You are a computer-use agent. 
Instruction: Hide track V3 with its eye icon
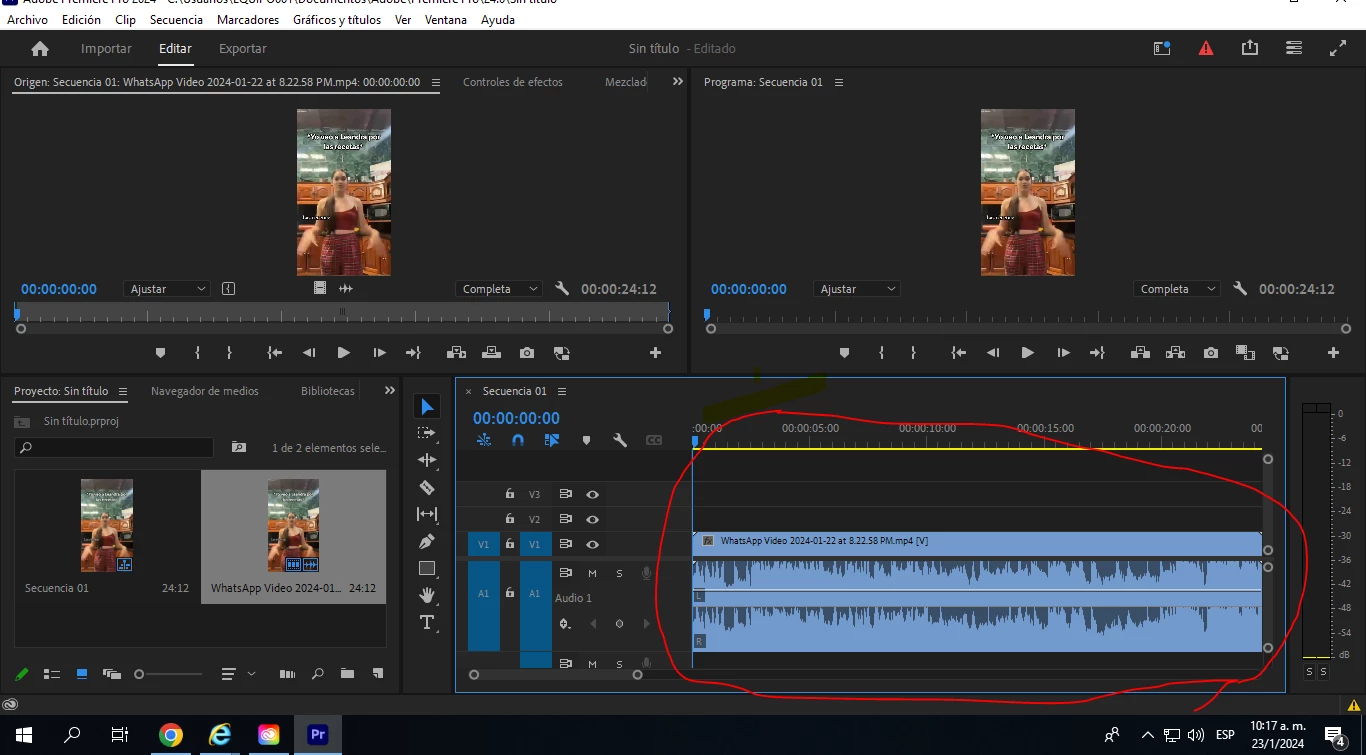coord(592,494)
